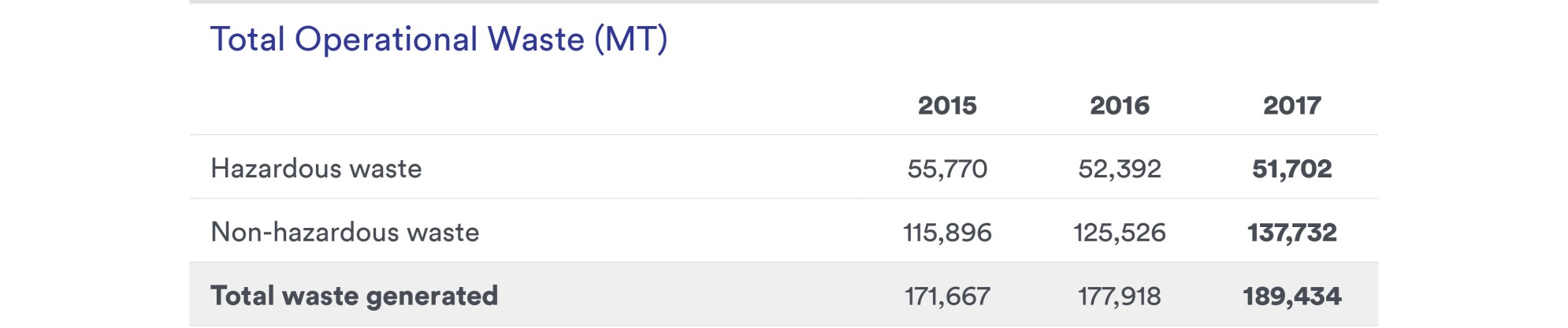Select the 2015 column header
Screen dimensions: 1568x328
pyautogui.click(x=947, y=106)
